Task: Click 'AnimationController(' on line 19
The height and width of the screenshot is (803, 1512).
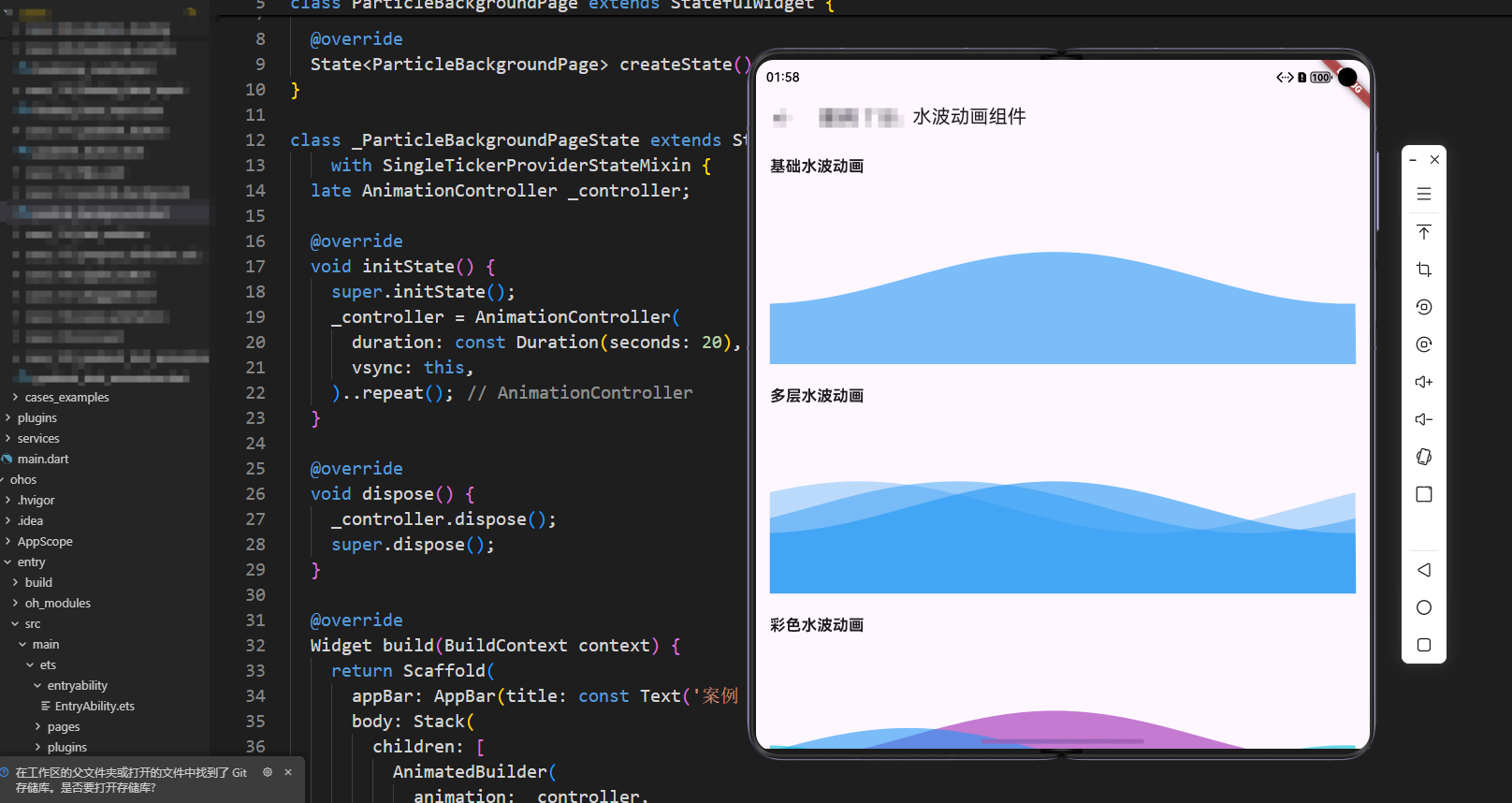Action: 577,316
